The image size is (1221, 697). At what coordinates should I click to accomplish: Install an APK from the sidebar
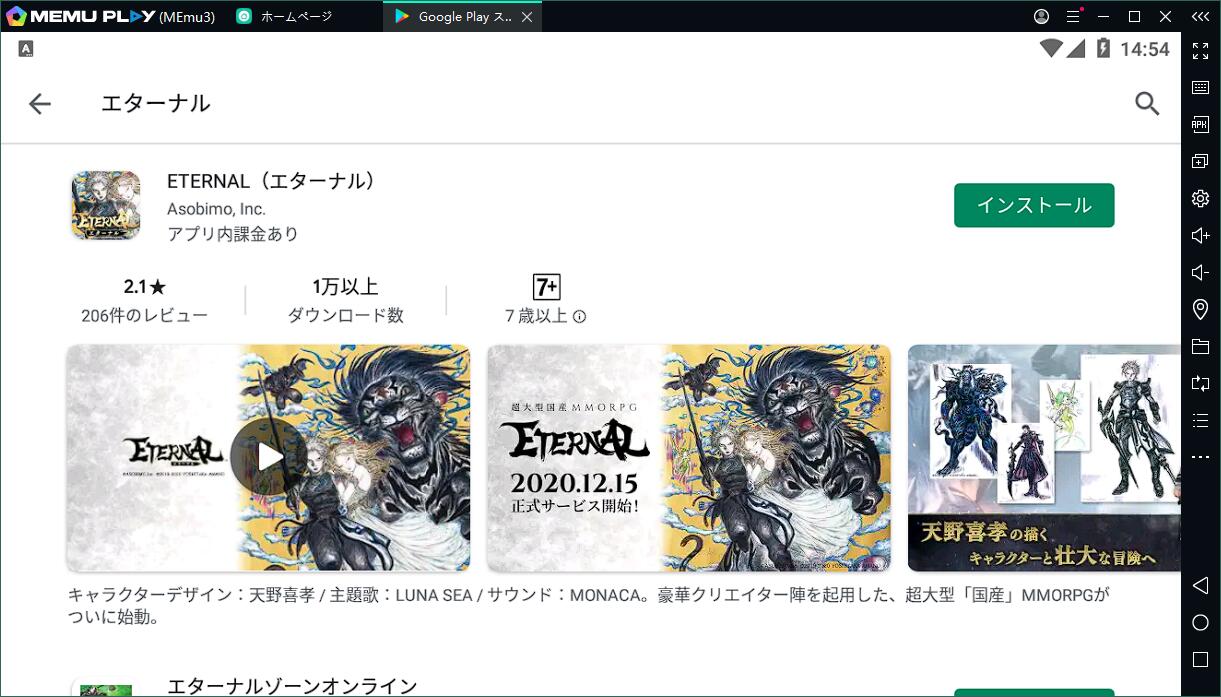[1200, 125]
